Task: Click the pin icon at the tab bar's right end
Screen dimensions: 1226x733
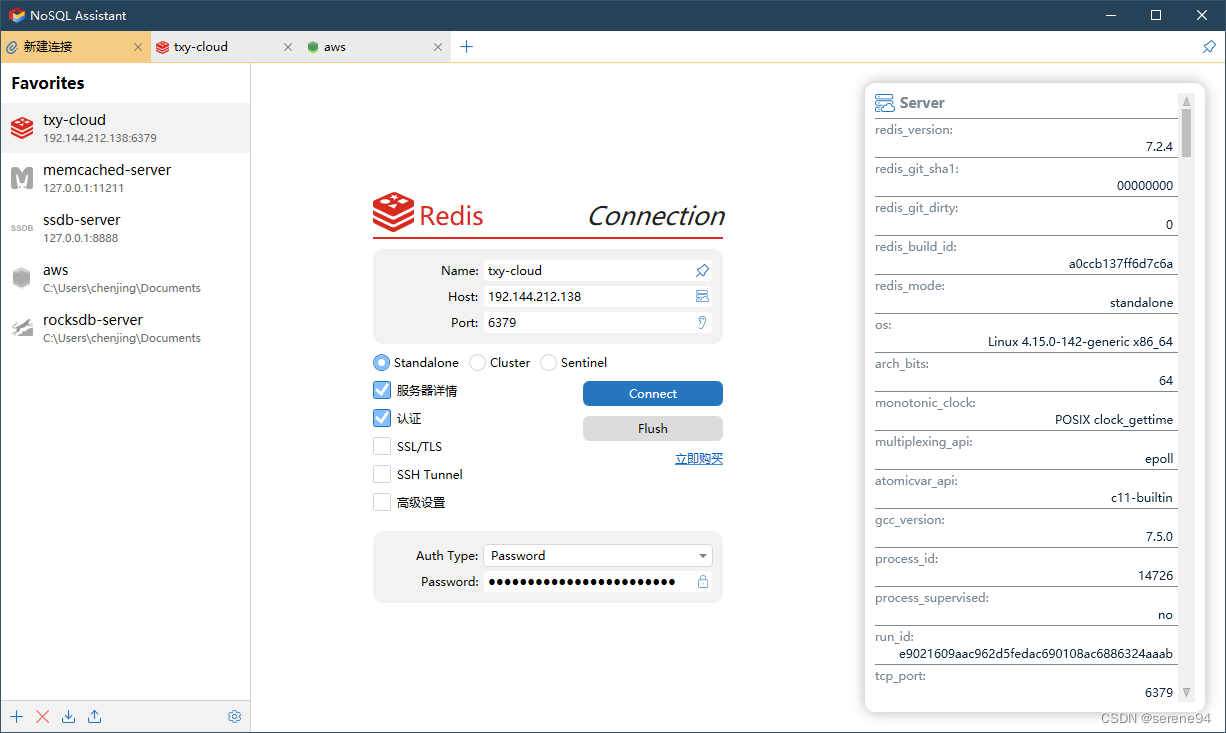Action: (x=1209, y=47)
